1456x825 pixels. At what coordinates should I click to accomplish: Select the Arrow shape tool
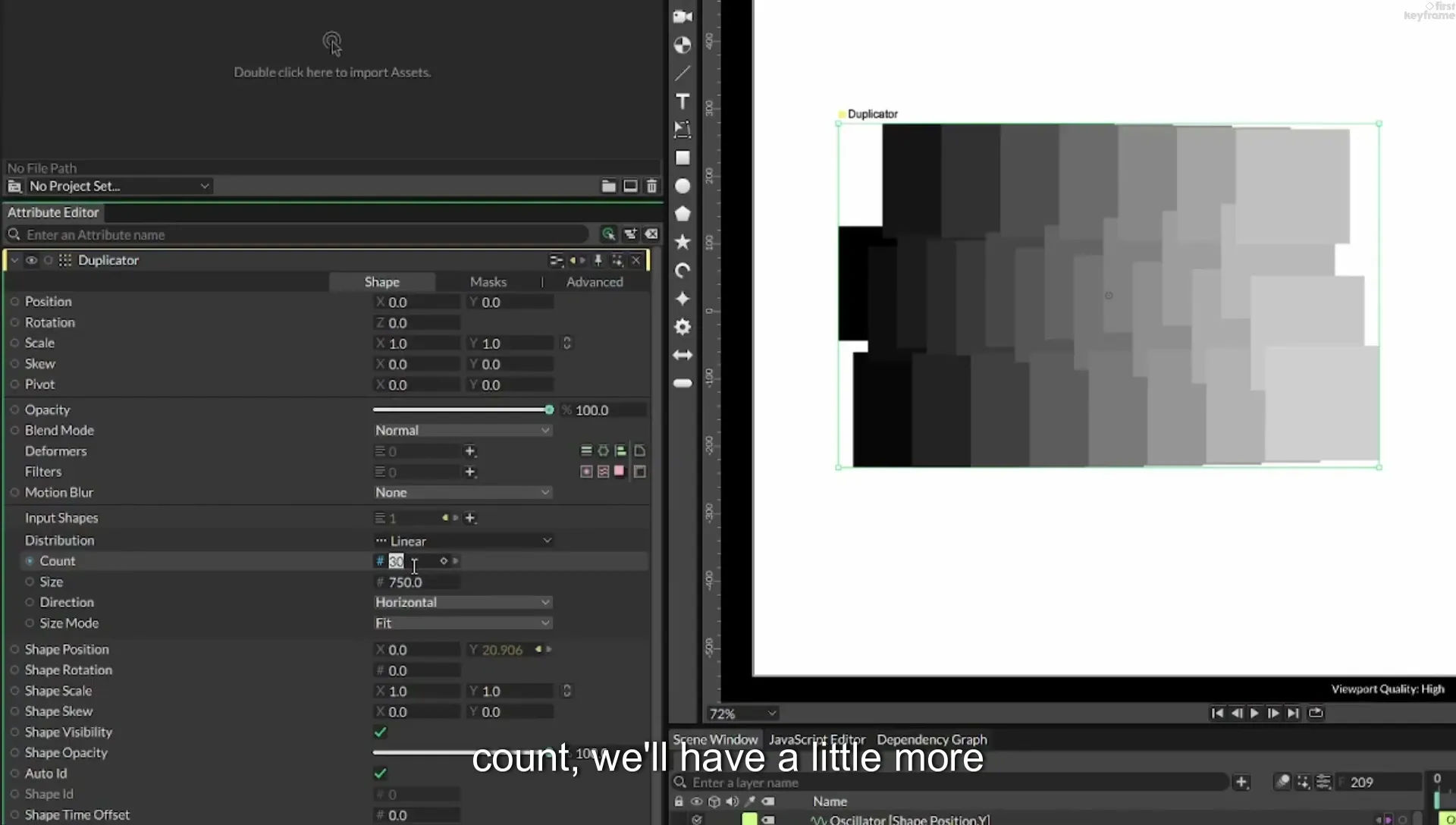[x=682, y=355]
